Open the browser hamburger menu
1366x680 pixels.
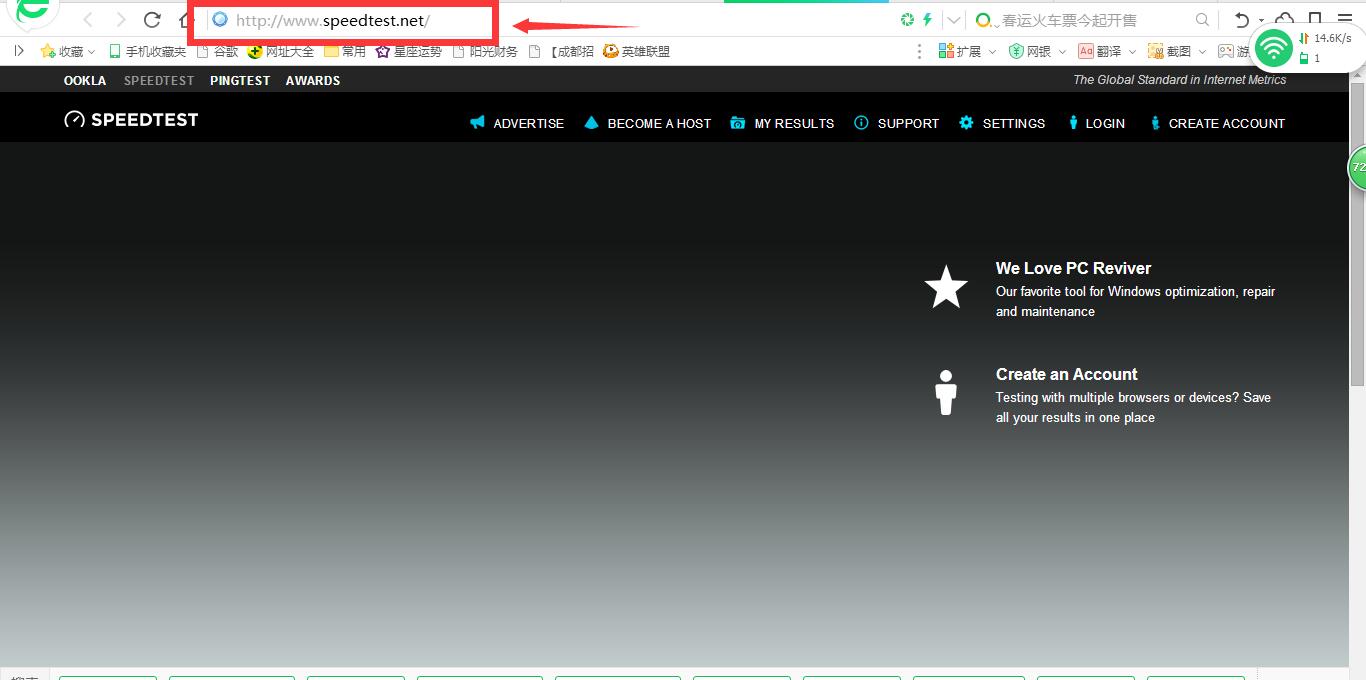tap(1345, 20)
